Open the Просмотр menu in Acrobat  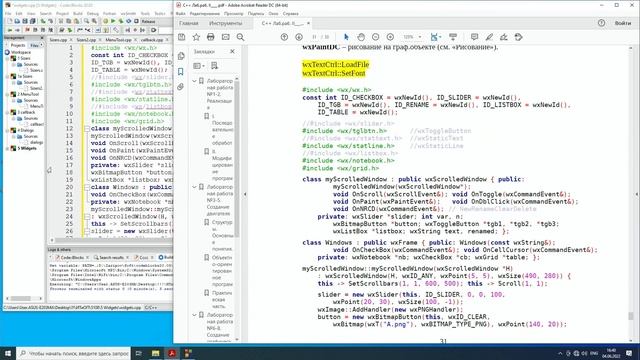point(233,13)
